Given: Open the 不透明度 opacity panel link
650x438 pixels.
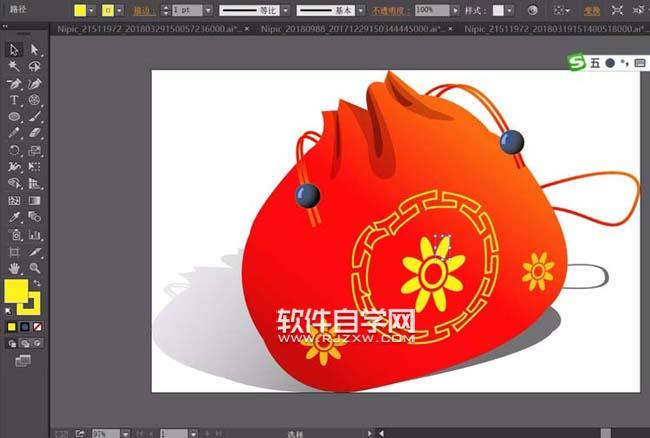Looking at the screenshot, I should pyautogui.click(x=388, y=11).
